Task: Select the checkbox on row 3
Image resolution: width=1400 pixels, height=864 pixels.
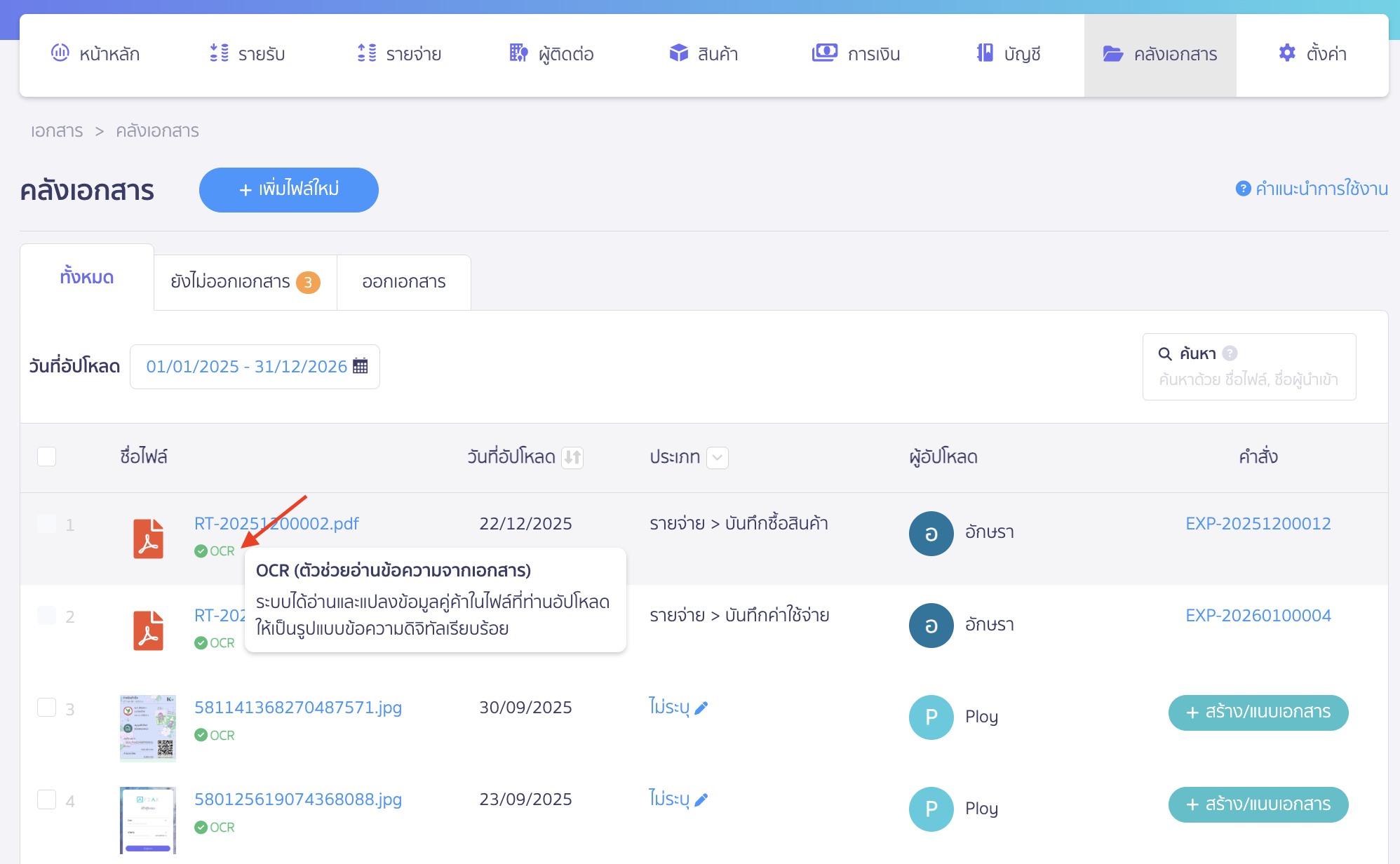Action: 46,708
